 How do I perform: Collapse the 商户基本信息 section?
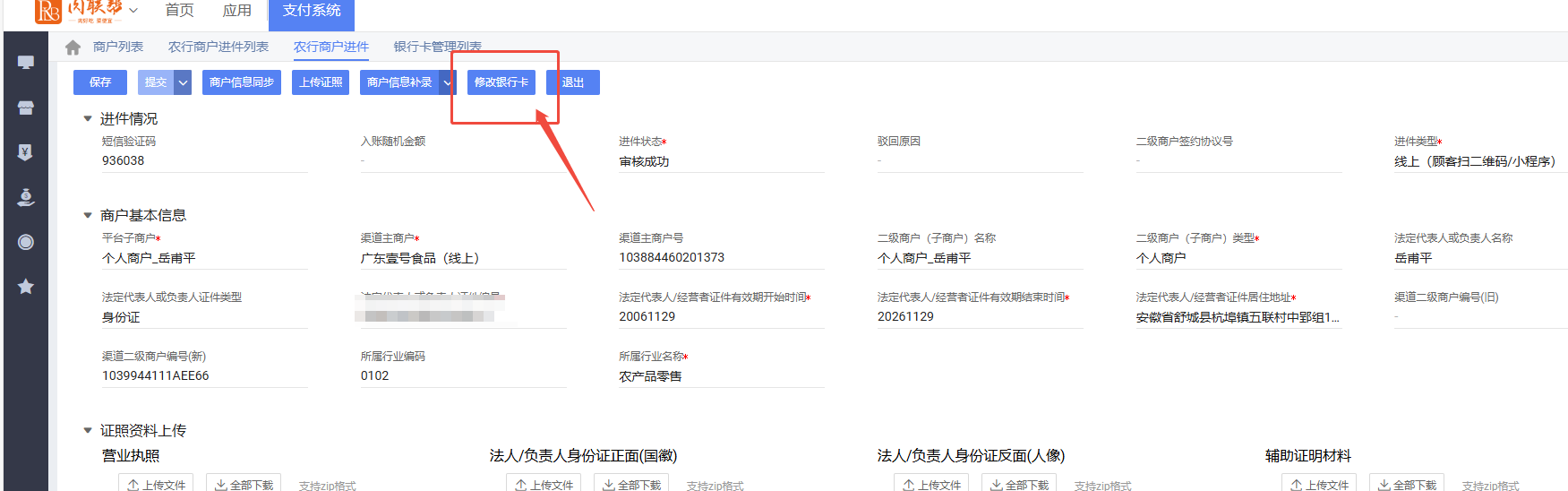click(x=88, y=215)
